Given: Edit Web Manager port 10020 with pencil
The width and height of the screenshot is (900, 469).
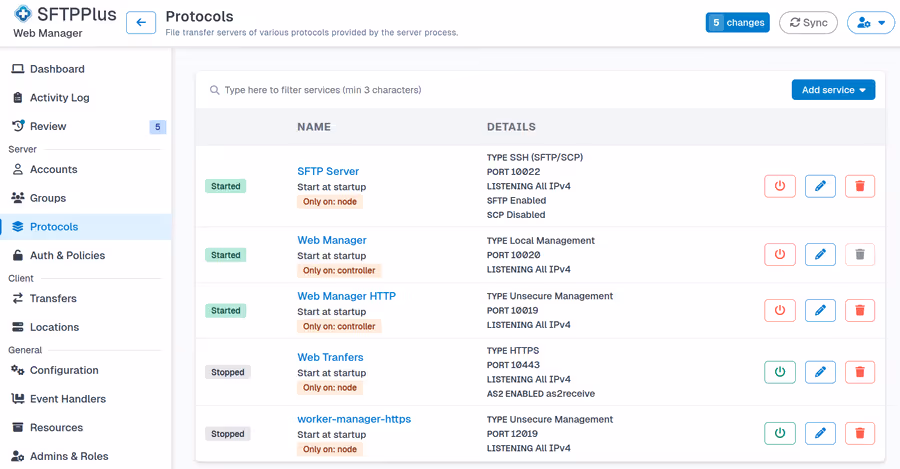Looking at the screenshot, I should click(x=820, y=254).
